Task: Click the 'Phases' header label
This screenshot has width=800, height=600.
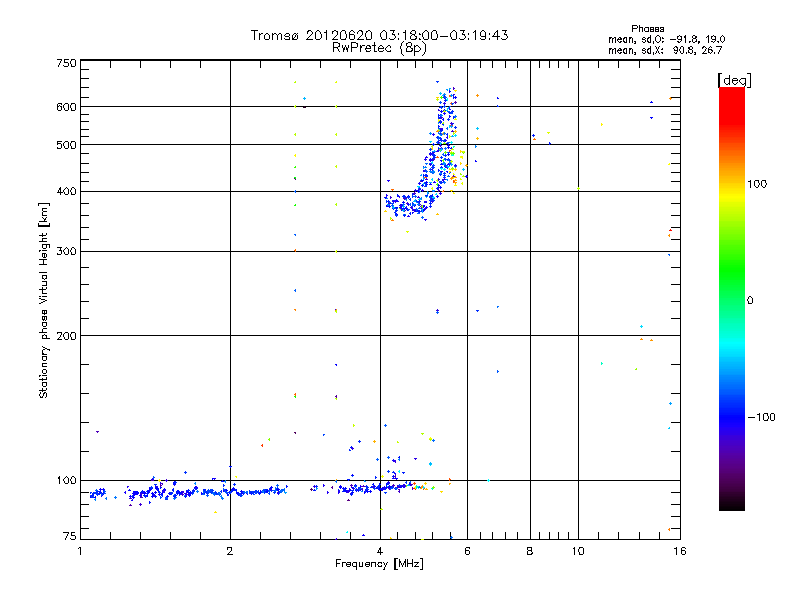Action: click(x=647, y=29)
